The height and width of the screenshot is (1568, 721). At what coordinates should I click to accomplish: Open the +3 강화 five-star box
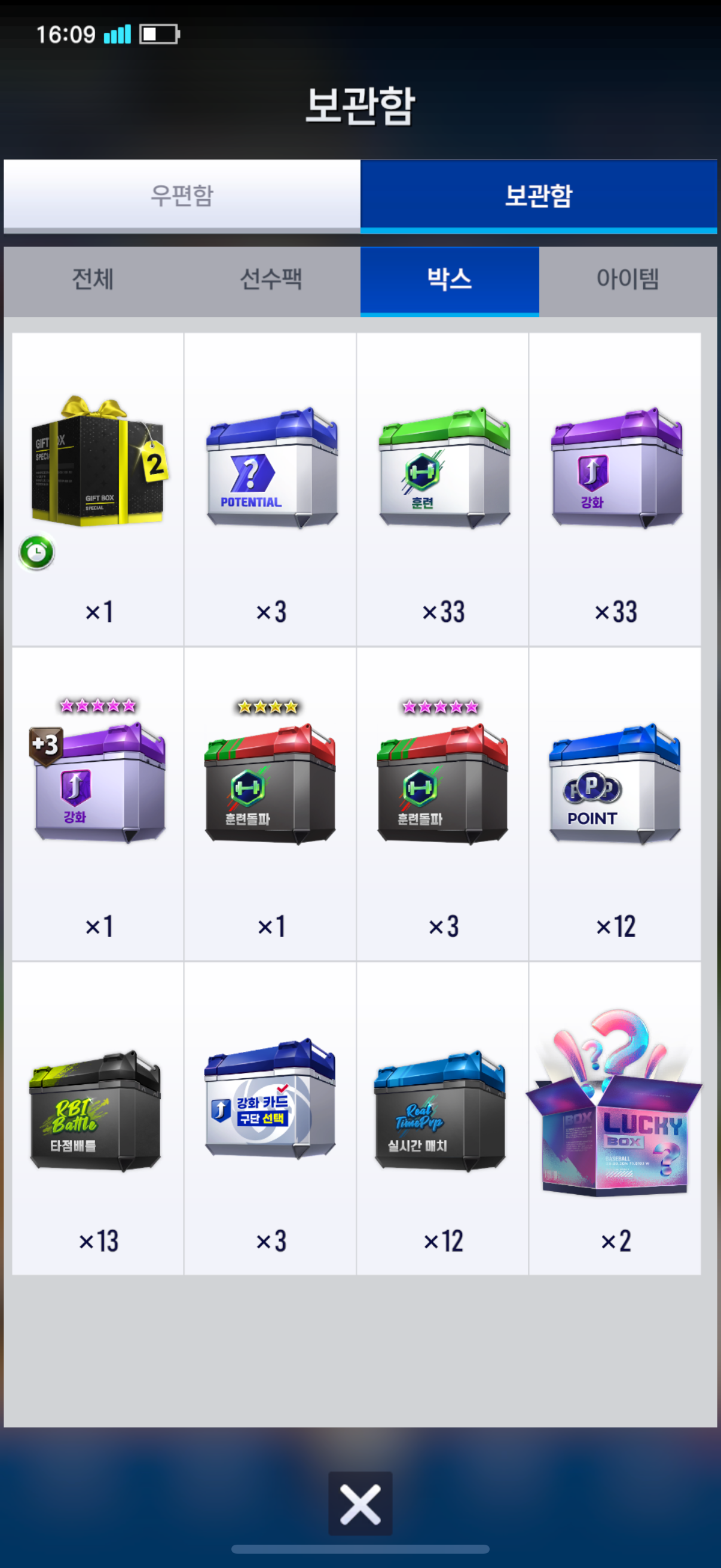coord(97,804)
